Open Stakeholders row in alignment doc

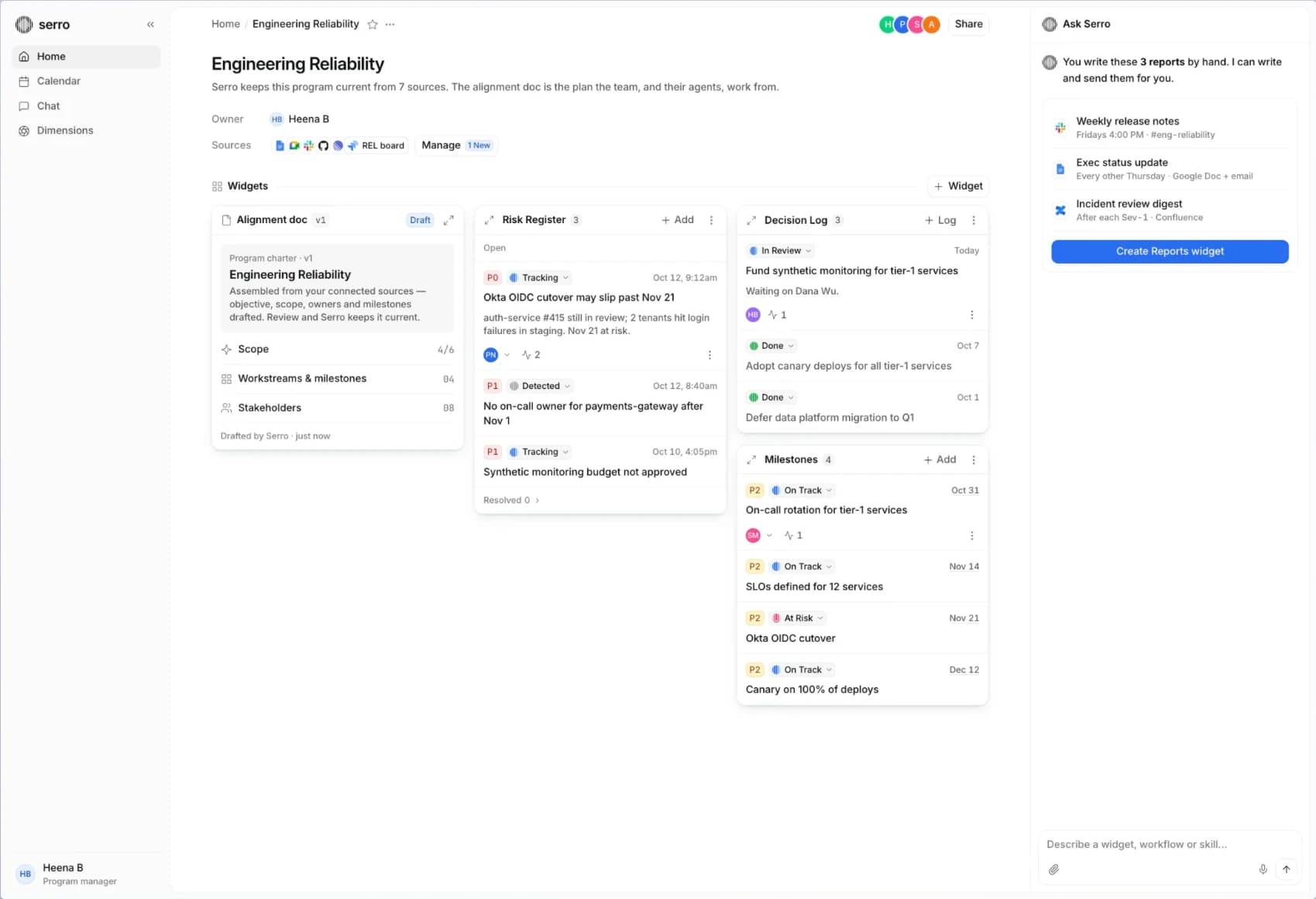pyautogui.click(x=338, y=408)
